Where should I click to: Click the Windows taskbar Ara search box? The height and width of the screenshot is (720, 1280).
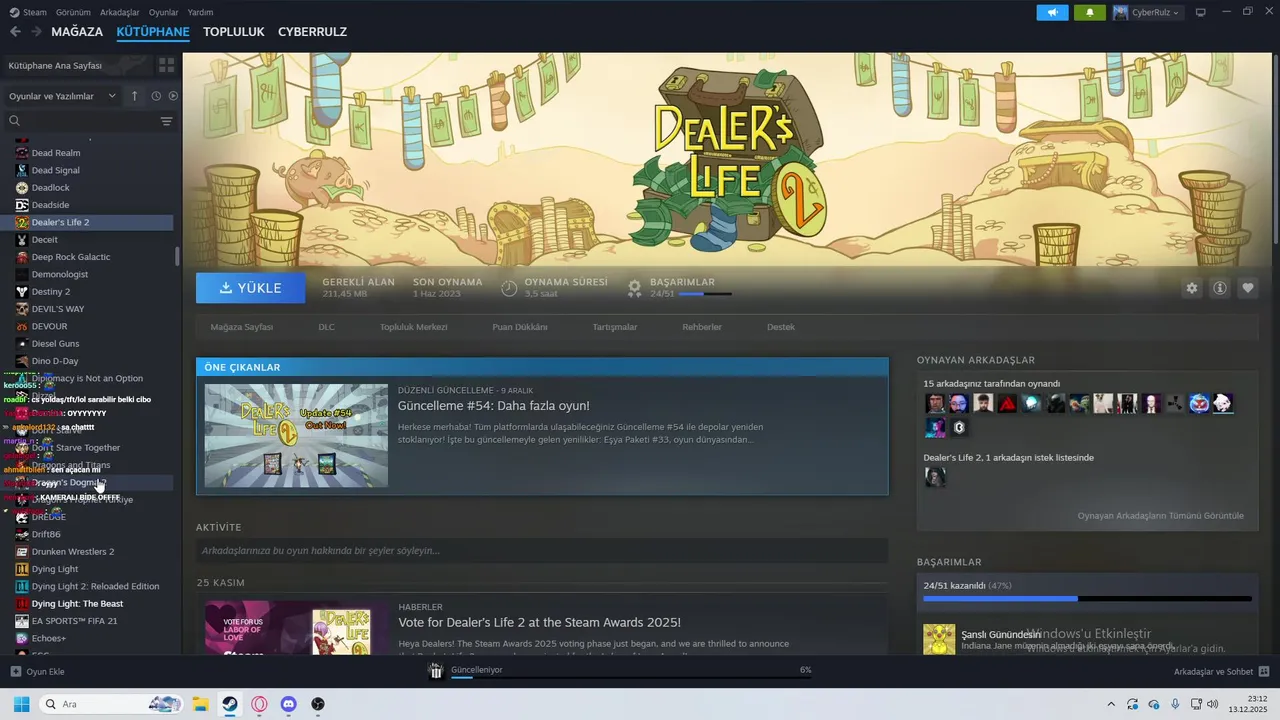coord(111,704)
